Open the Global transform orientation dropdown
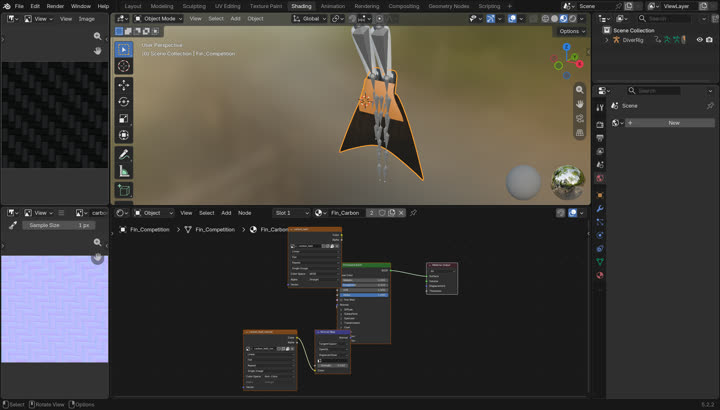This screenshot has width=720, height=410. coord(310,19)
